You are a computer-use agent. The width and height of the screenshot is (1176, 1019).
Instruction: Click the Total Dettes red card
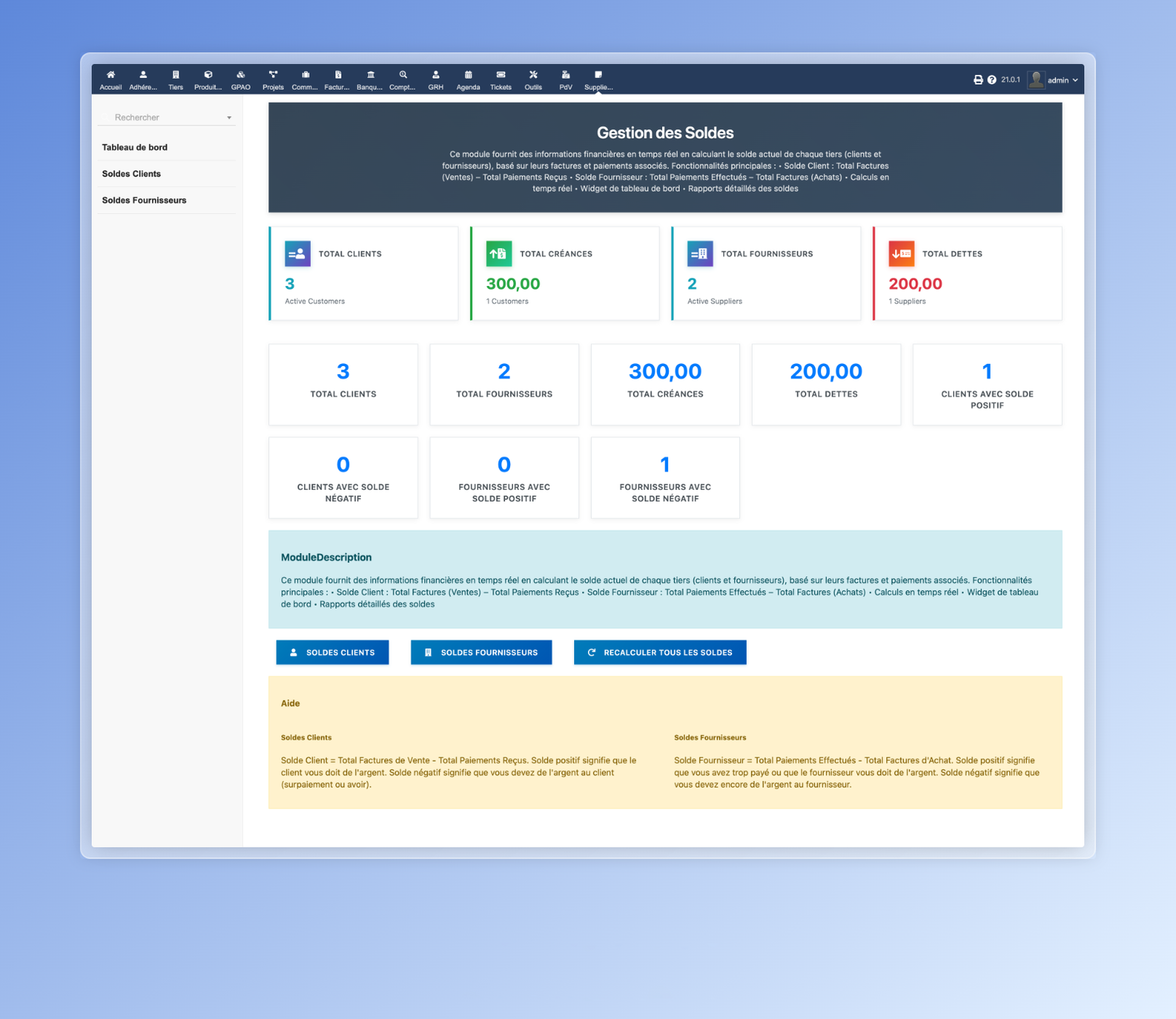pyautogui.click(x=967, y=273)
